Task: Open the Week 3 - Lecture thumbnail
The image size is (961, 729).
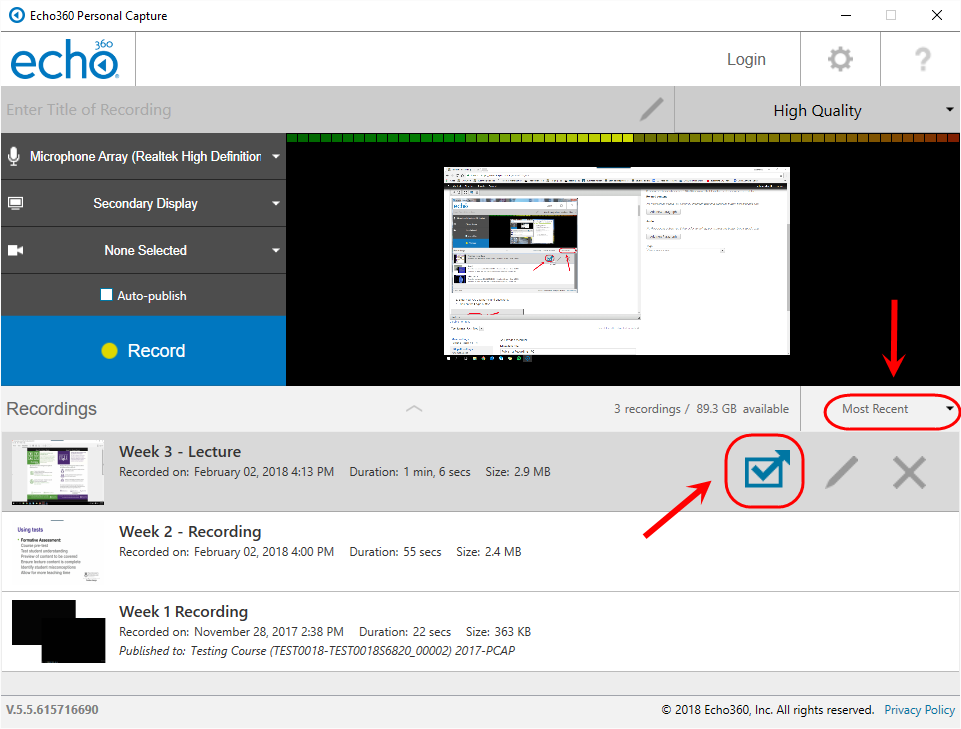Action: 58,472
